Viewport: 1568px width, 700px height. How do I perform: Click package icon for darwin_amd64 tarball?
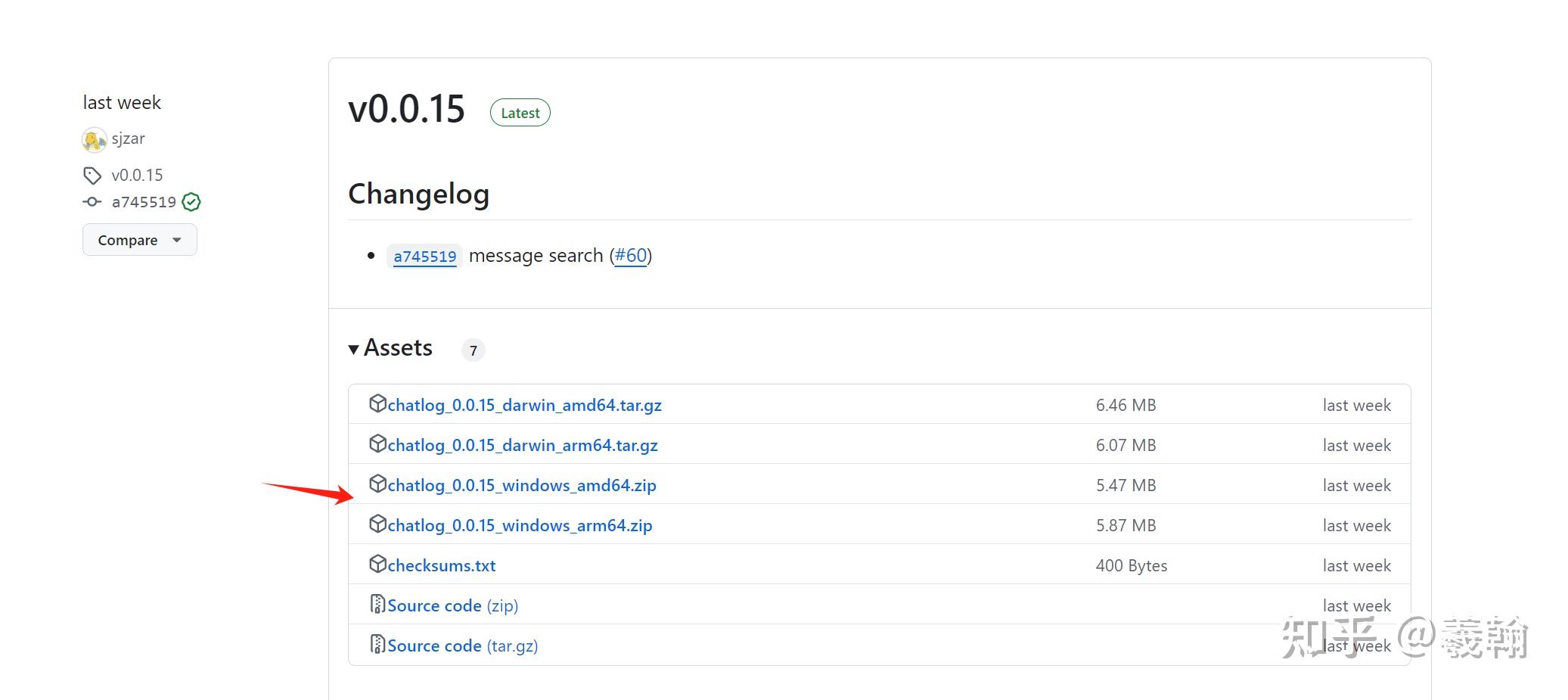(377, 404)
